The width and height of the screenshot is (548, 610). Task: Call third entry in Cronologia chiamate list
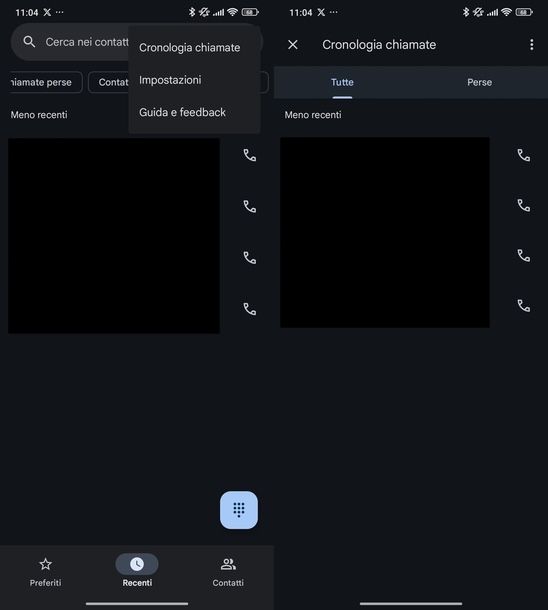coord(524,256)
